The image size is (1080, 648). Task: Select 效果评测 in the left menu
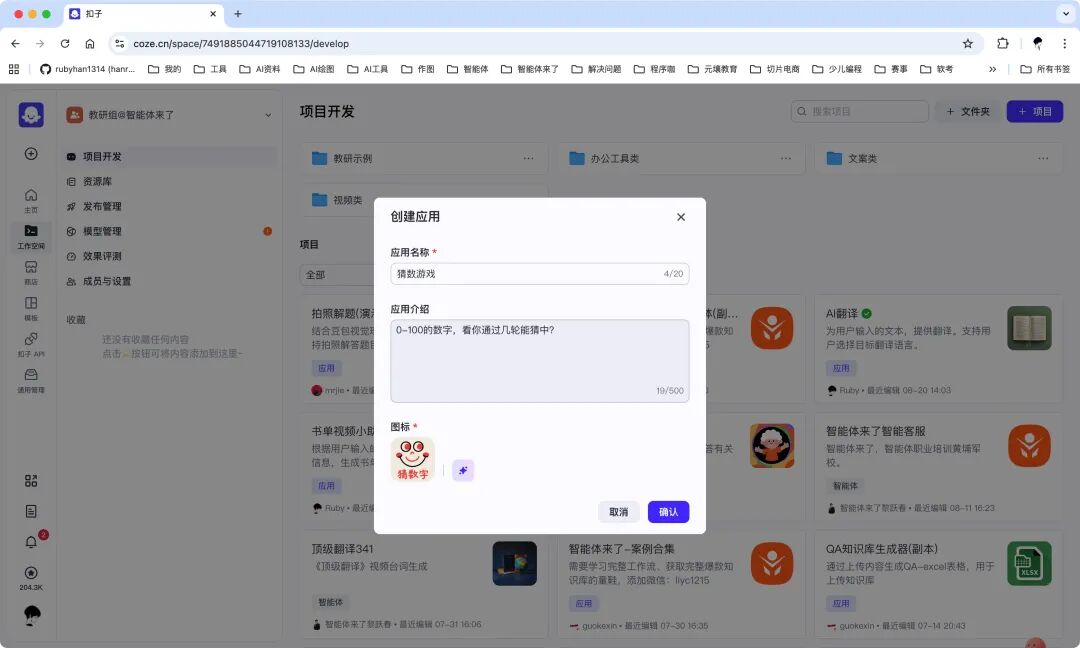click(169, 255)
